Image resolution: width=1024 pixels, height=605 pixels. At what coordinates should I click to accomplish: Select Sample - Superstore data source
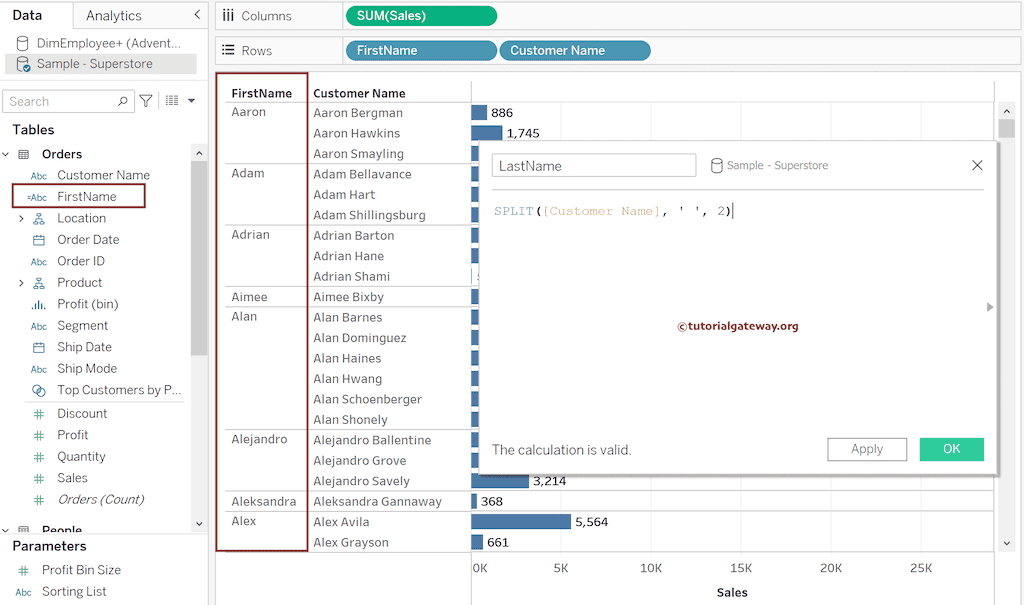pyautogui.click(x=95, y=63)
